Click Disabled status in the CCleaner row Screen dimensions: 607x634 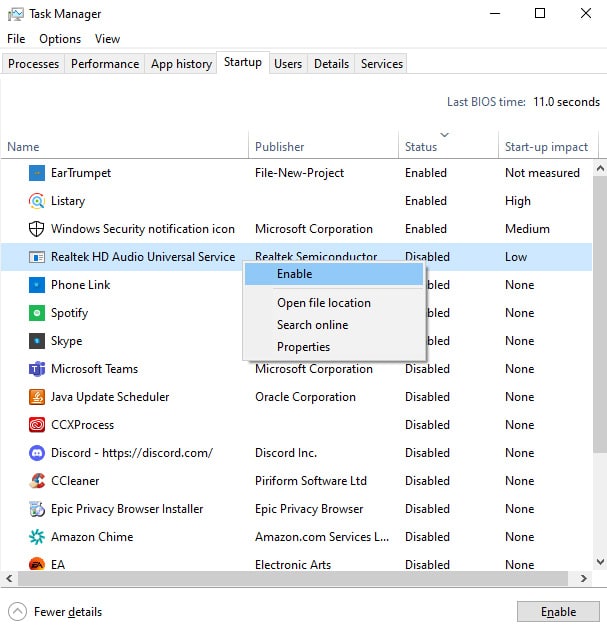click(427, 481)
